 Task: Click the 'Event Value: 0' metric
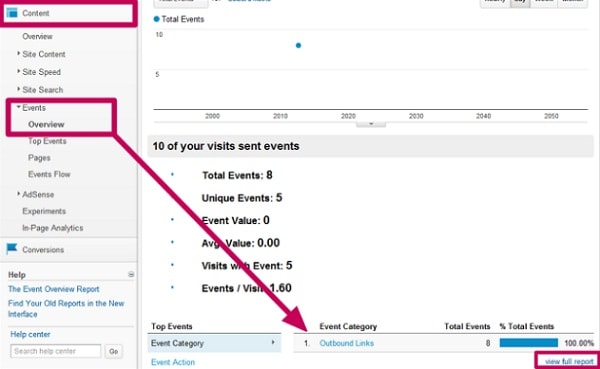pos(235,220)
